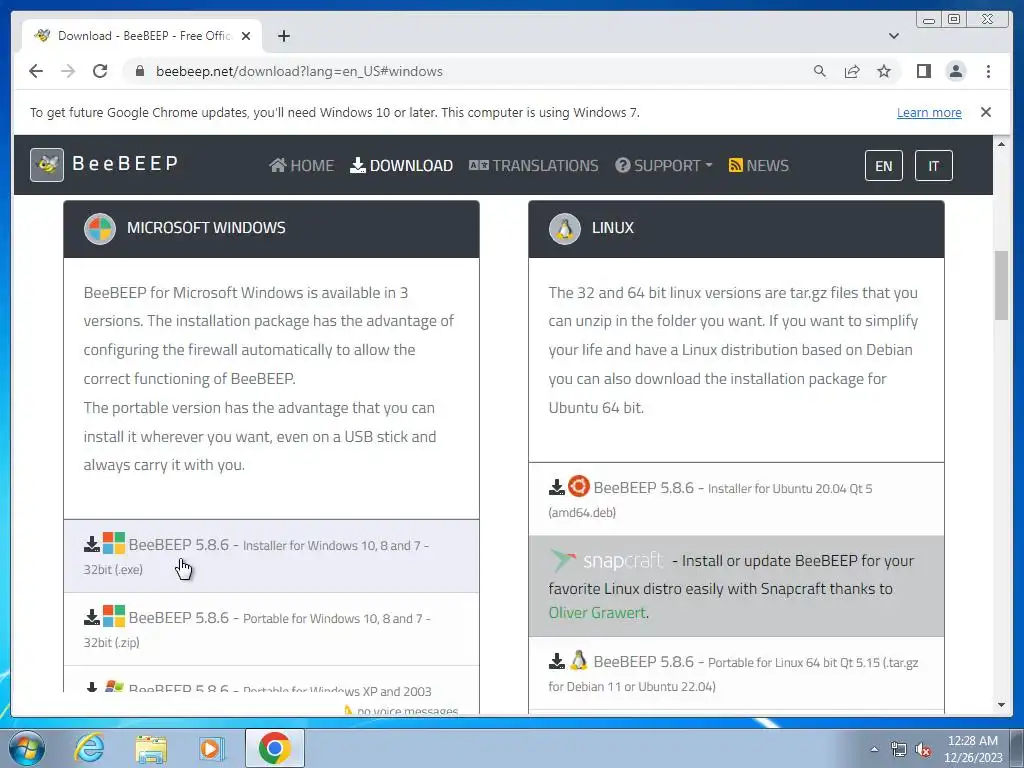Image resolution: width=1024 pixels, height=768 pixels.
Task: Download BeeBEEP 5.8.6 Portable 32bit zip
Action: (271, 630)
